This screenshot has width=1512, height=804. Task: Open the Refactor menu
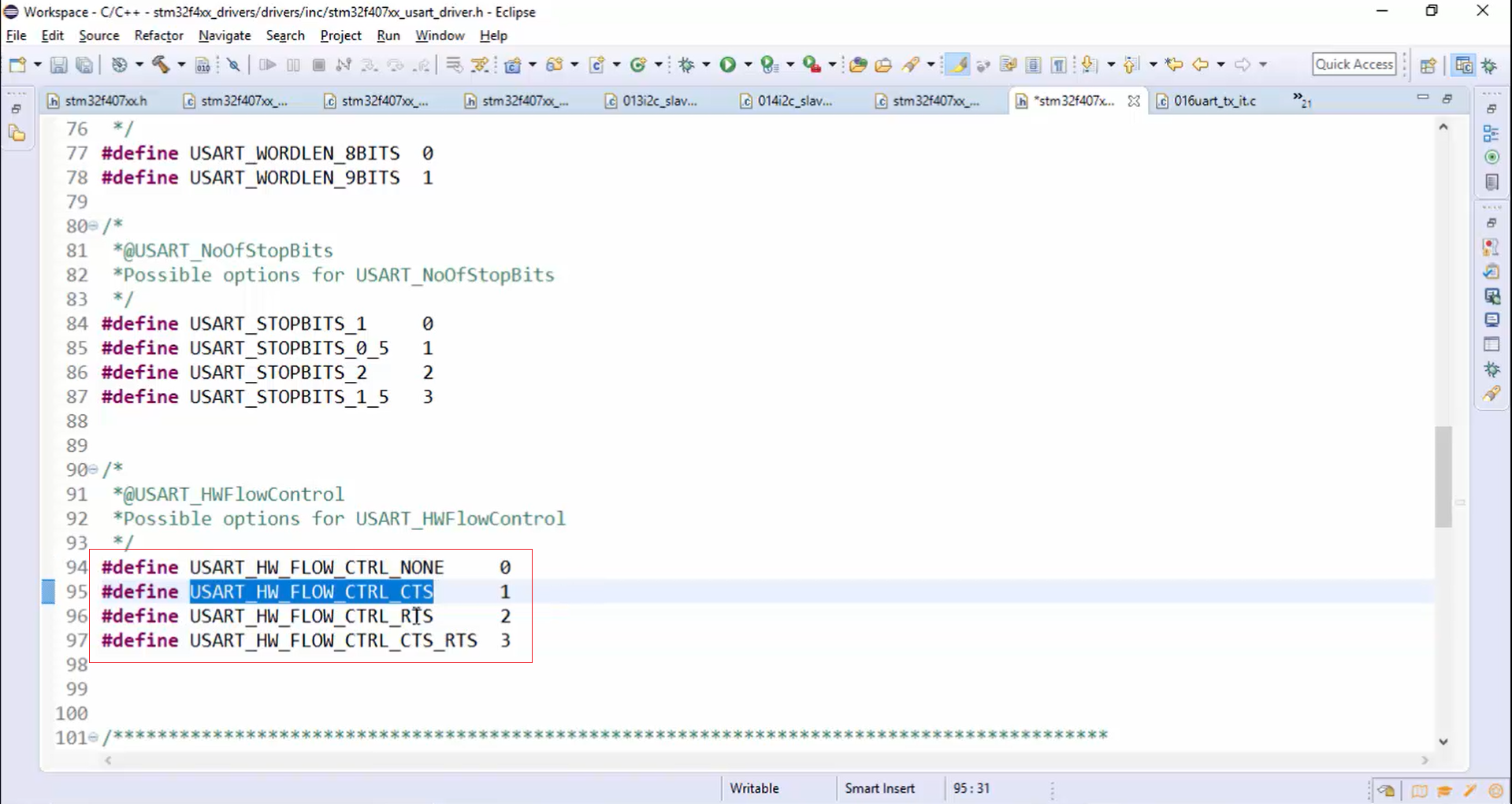click(x=158, y=35)
